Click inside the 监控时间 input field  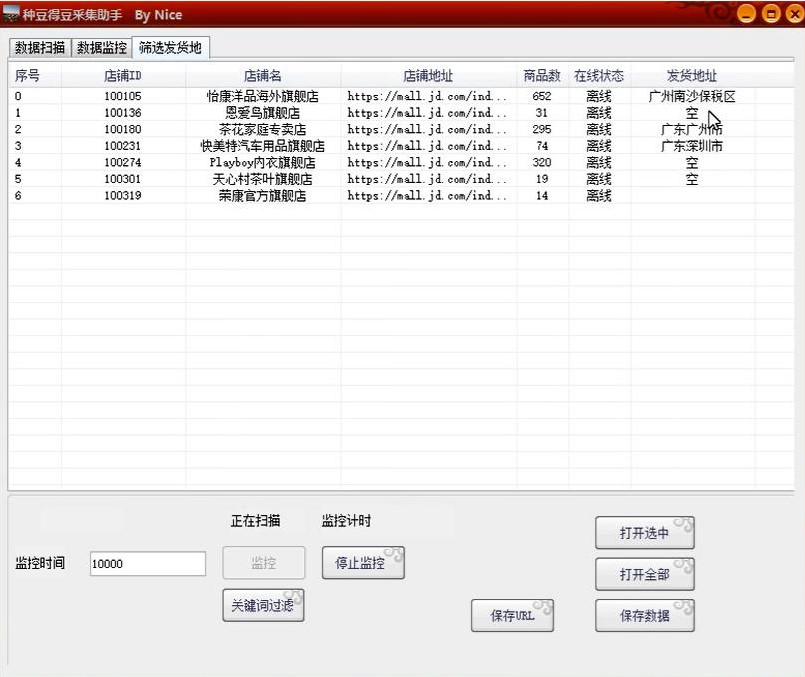tap(147, 563)
